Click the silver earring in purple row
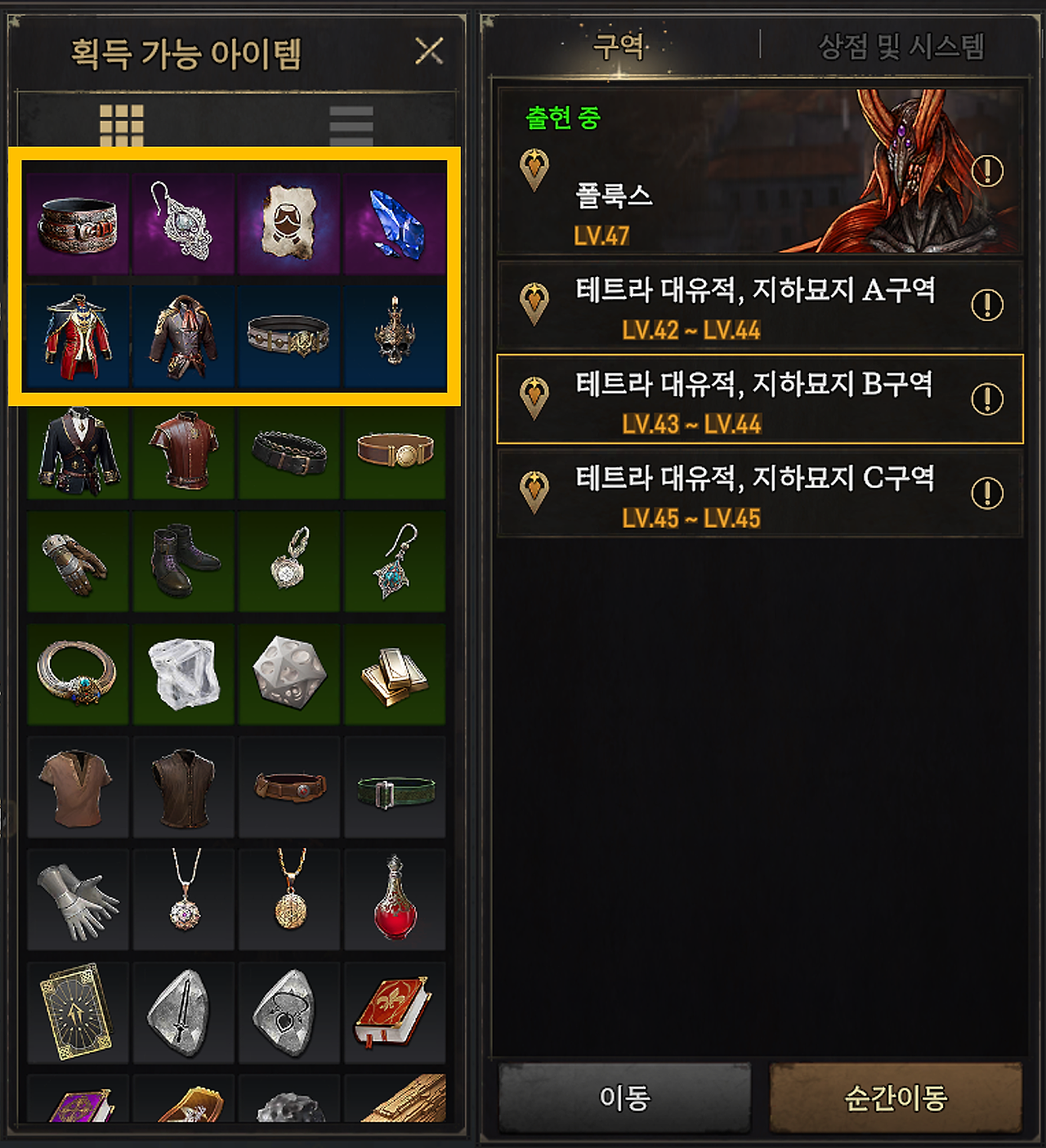 point(183,223)
